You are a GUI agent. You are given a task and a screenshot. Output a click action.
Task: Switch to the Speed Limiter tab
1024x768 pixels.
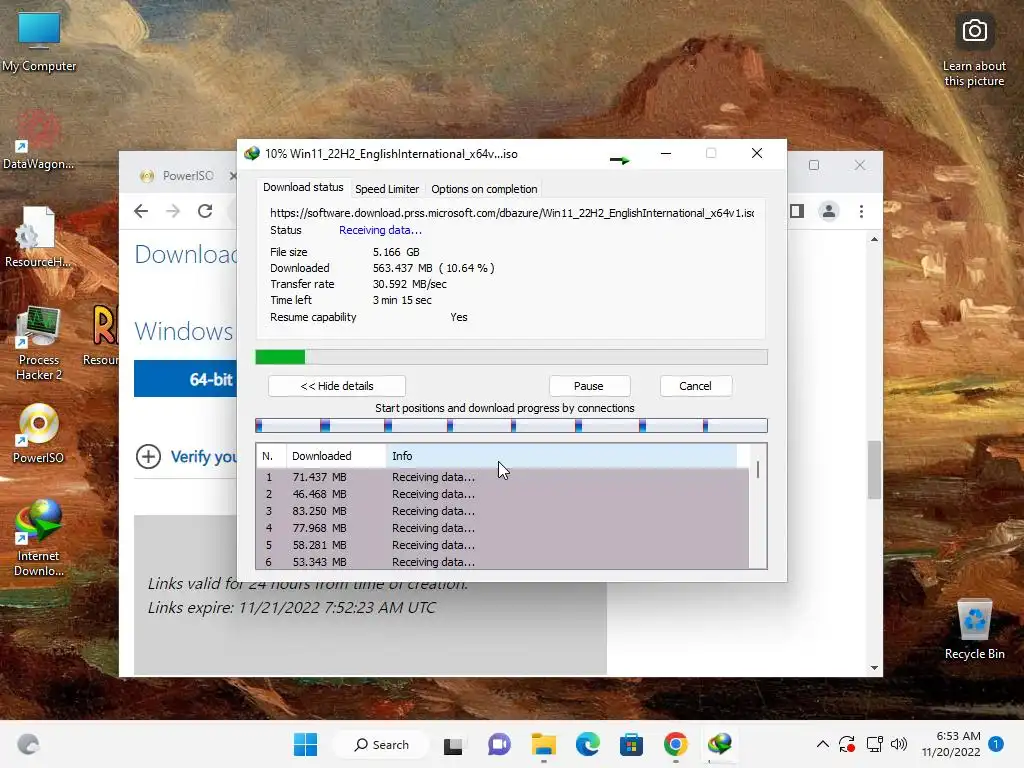pyautogui.click(x=387, y=189)
